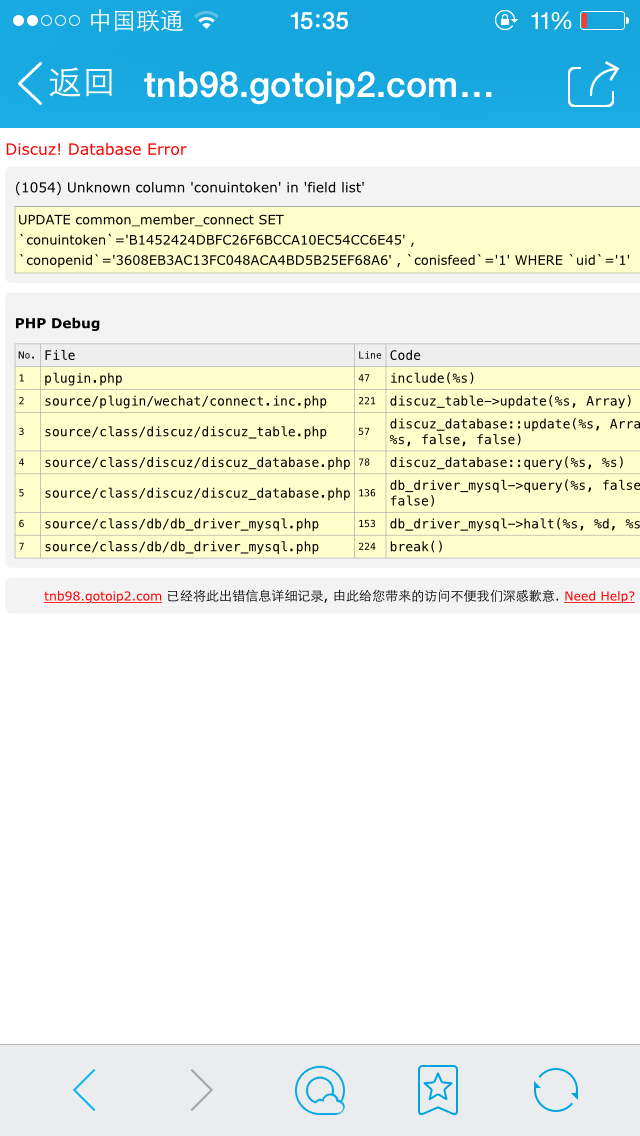
Task: Open the tnb98.gotoip2.com red link
Action: pos(103,596)
